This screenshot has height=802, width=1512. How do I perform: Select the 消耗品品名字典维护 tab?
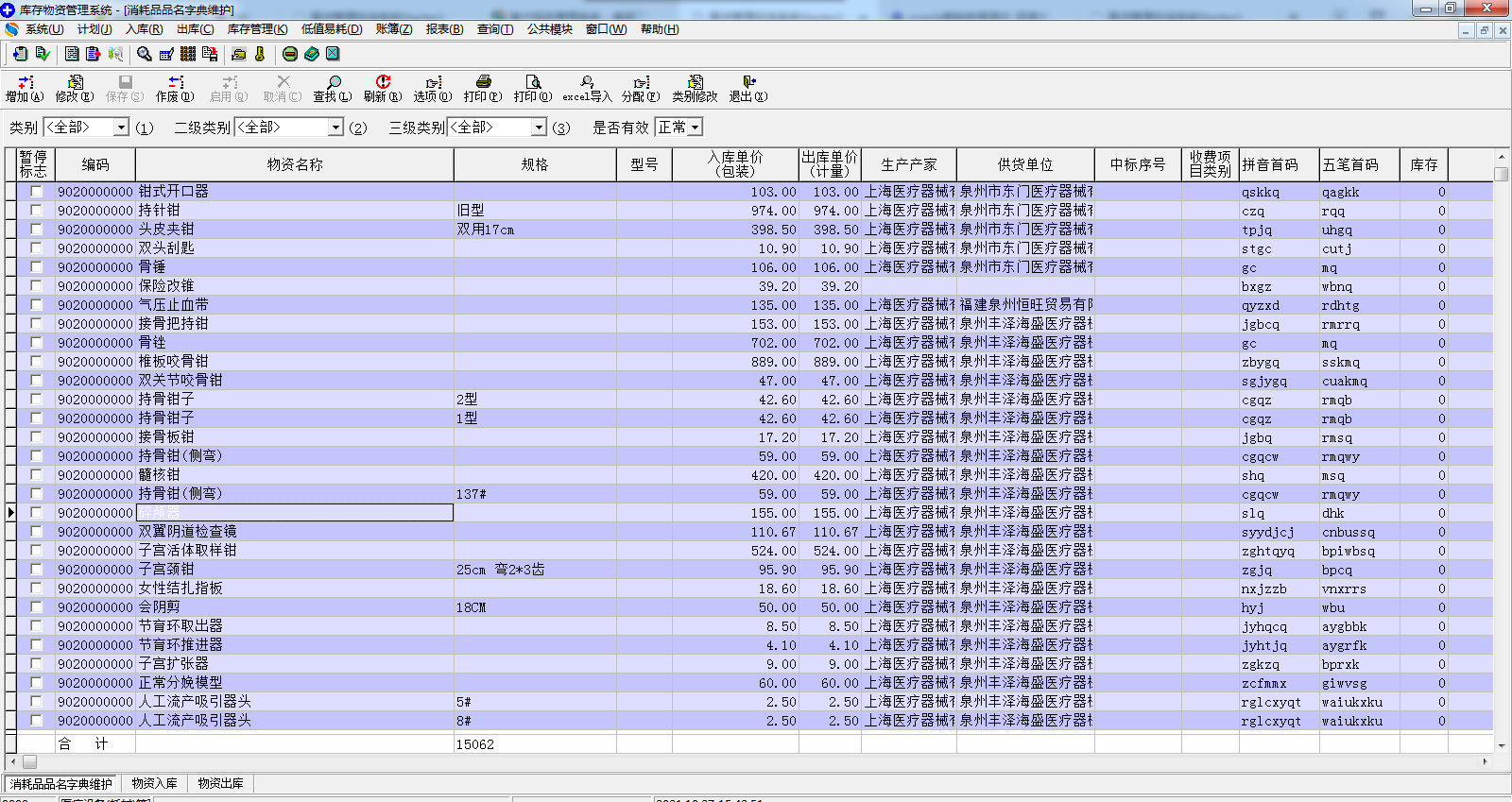click(61, 784)
